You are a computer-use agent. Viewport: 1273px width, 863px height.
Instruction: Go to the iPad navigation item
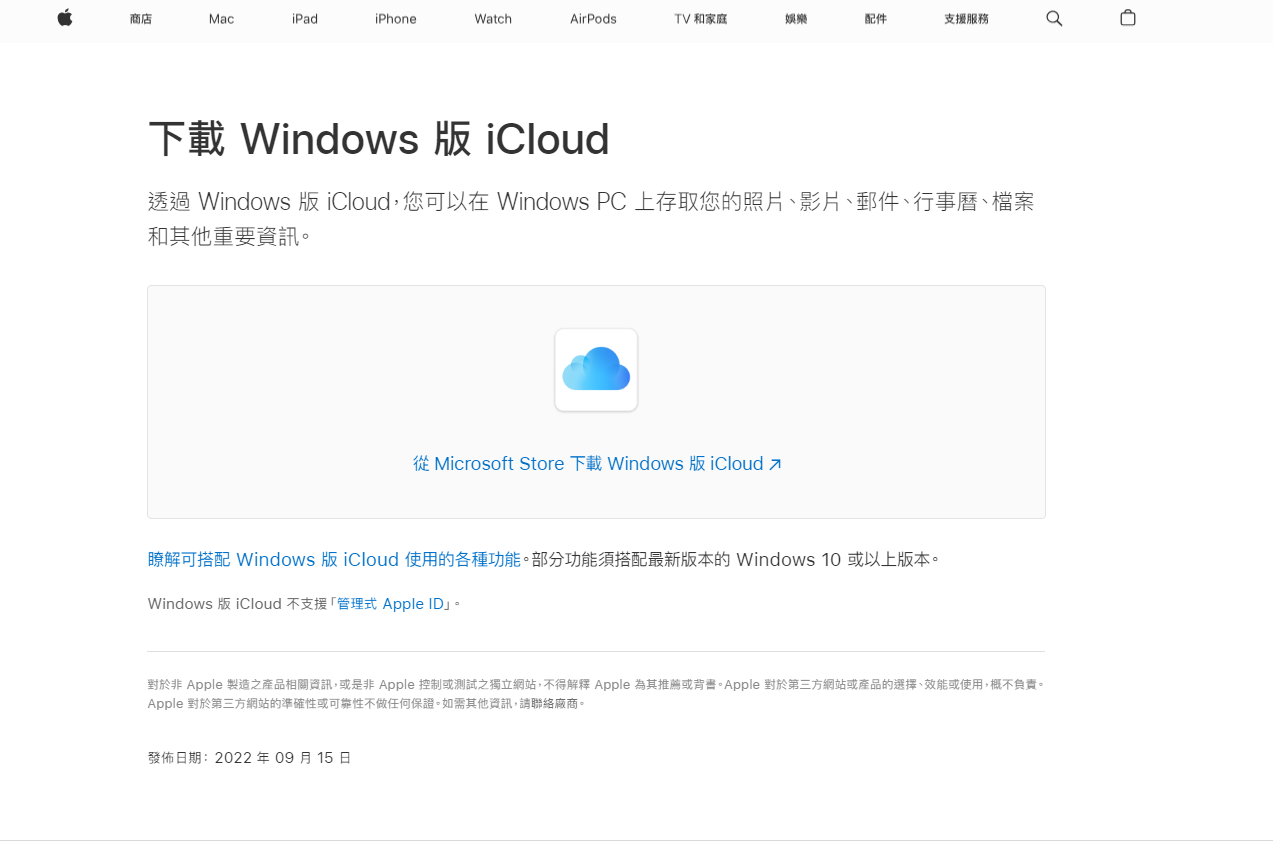coord(305,19)
